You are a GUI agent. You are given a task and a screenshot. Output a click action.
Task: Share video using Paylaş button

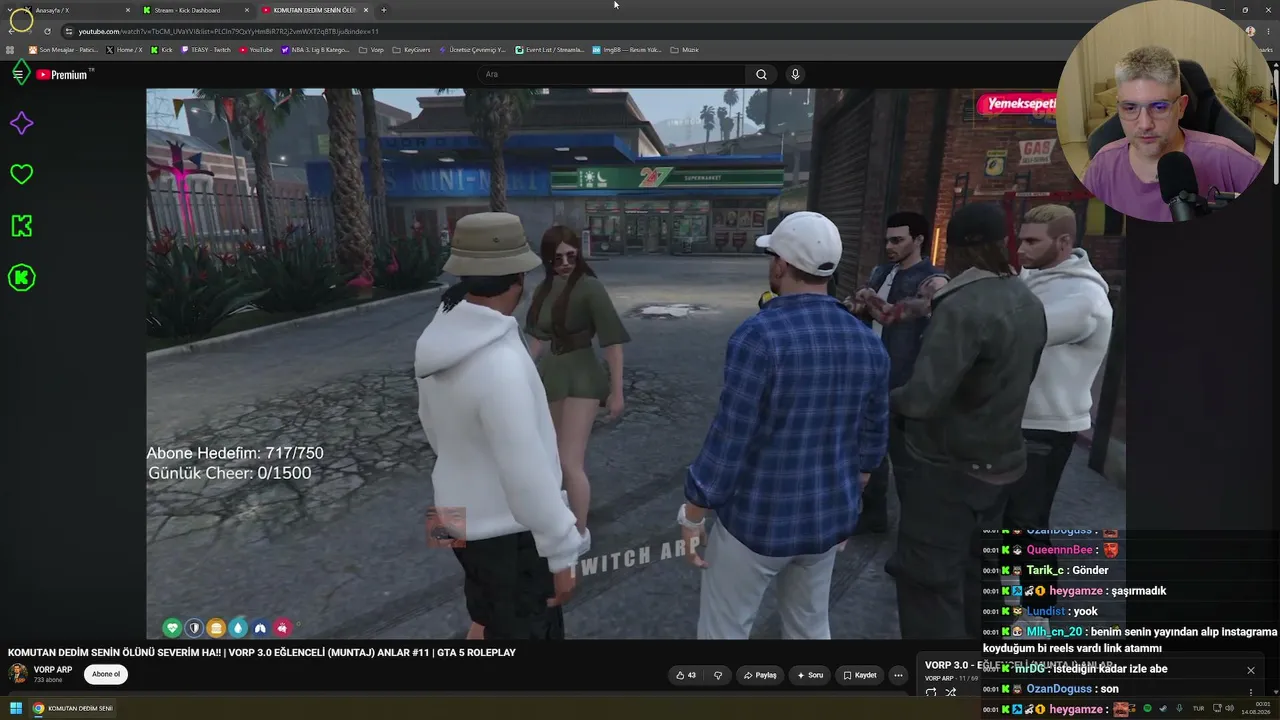[760, 675]
